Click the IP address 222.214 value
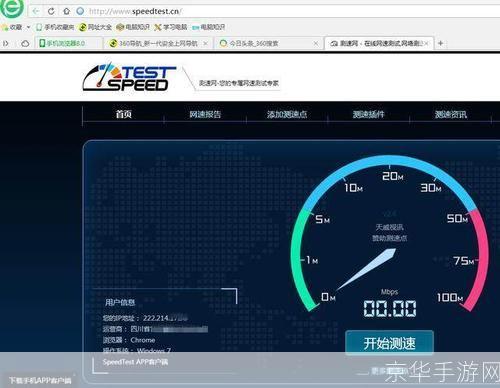Image resolution: width=500 pixels, height=388 pixels. (165, 318)
